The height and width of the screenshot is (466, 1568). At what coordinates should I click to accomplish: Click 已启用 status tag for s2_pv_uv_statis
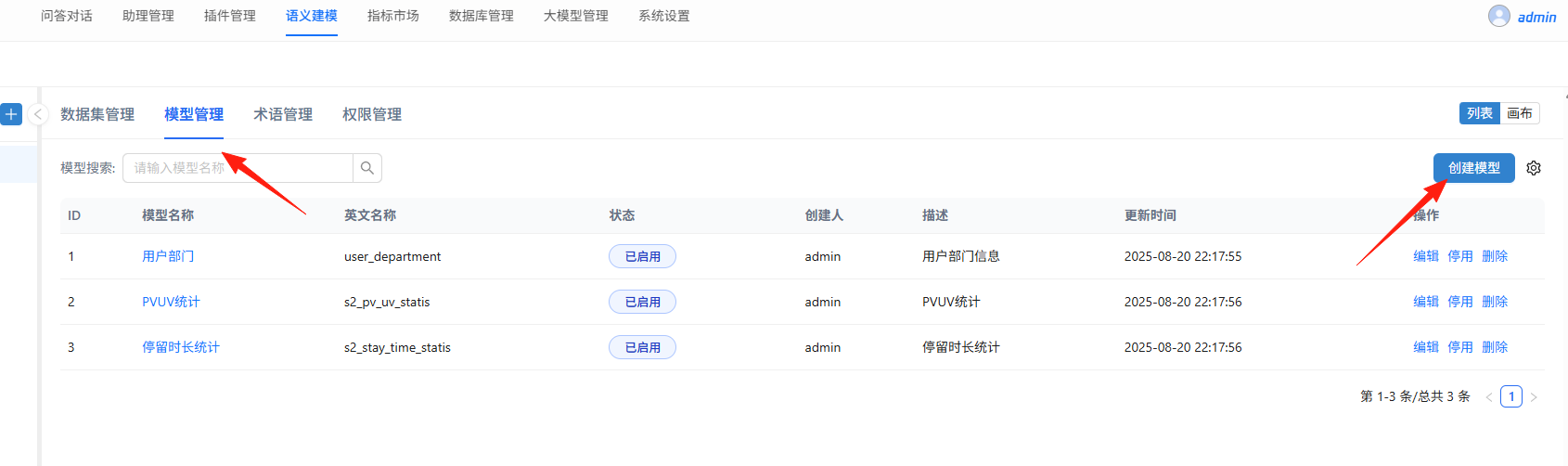642,302
